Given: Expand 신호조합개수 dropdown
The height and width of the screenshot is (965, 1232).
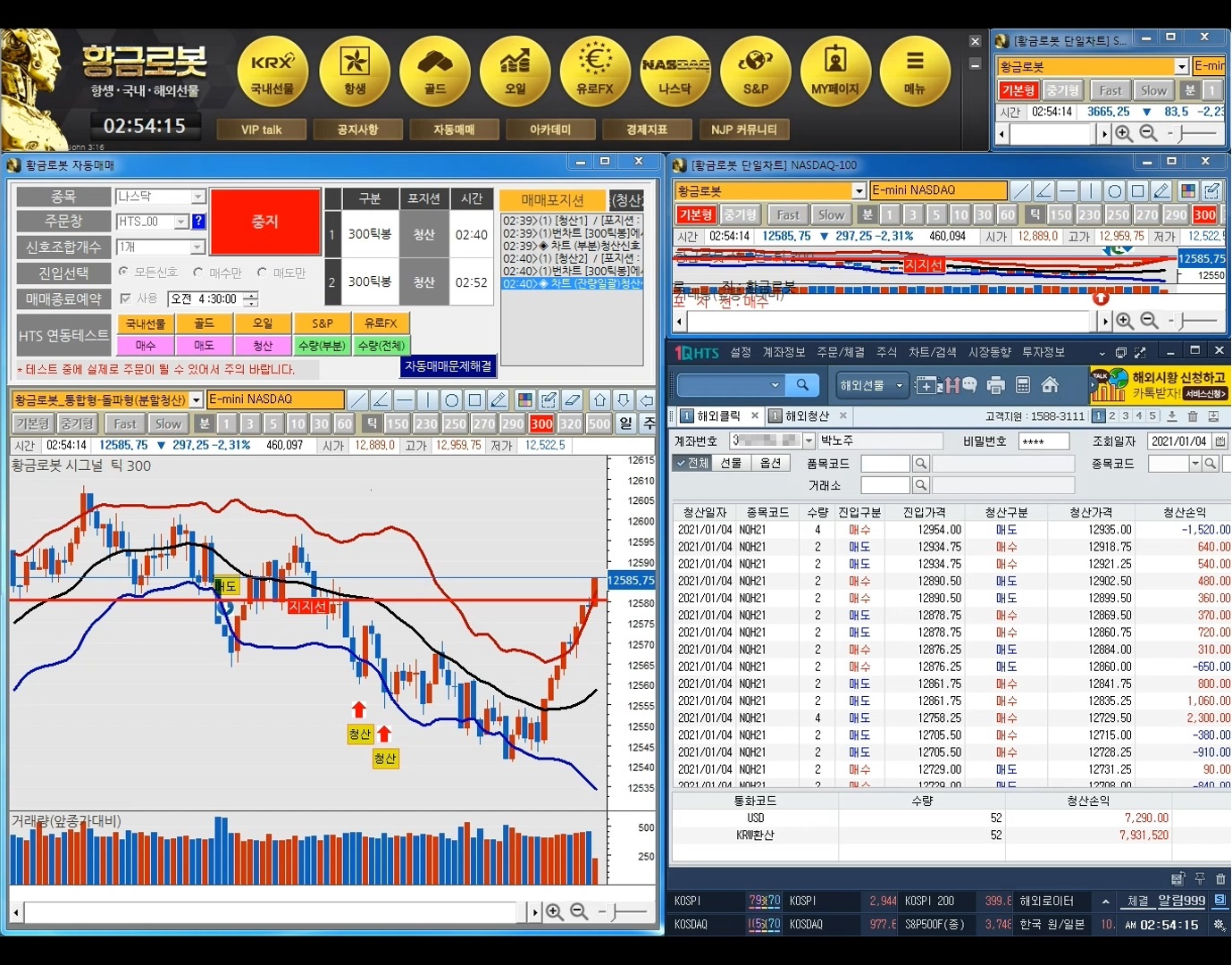Looking at the screenshot, I should click(198, 247).
